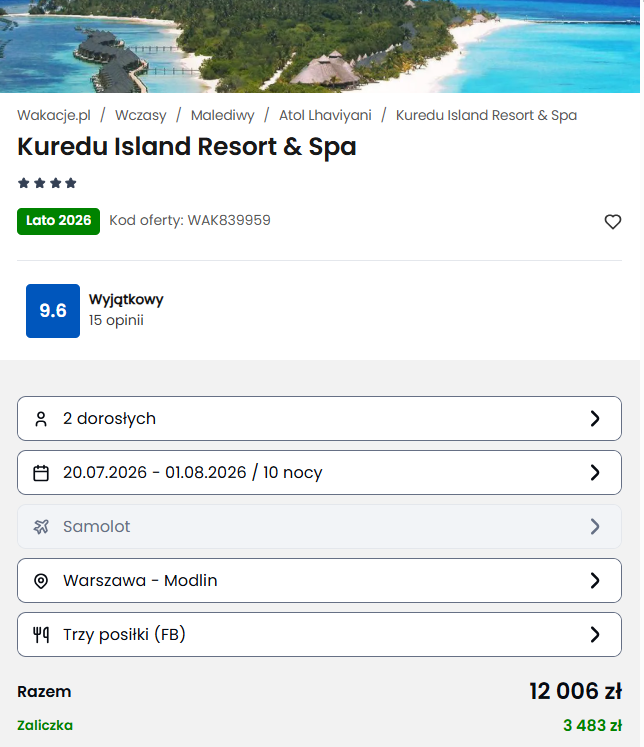Add offer to favorites with heart icon

[613, 222]
